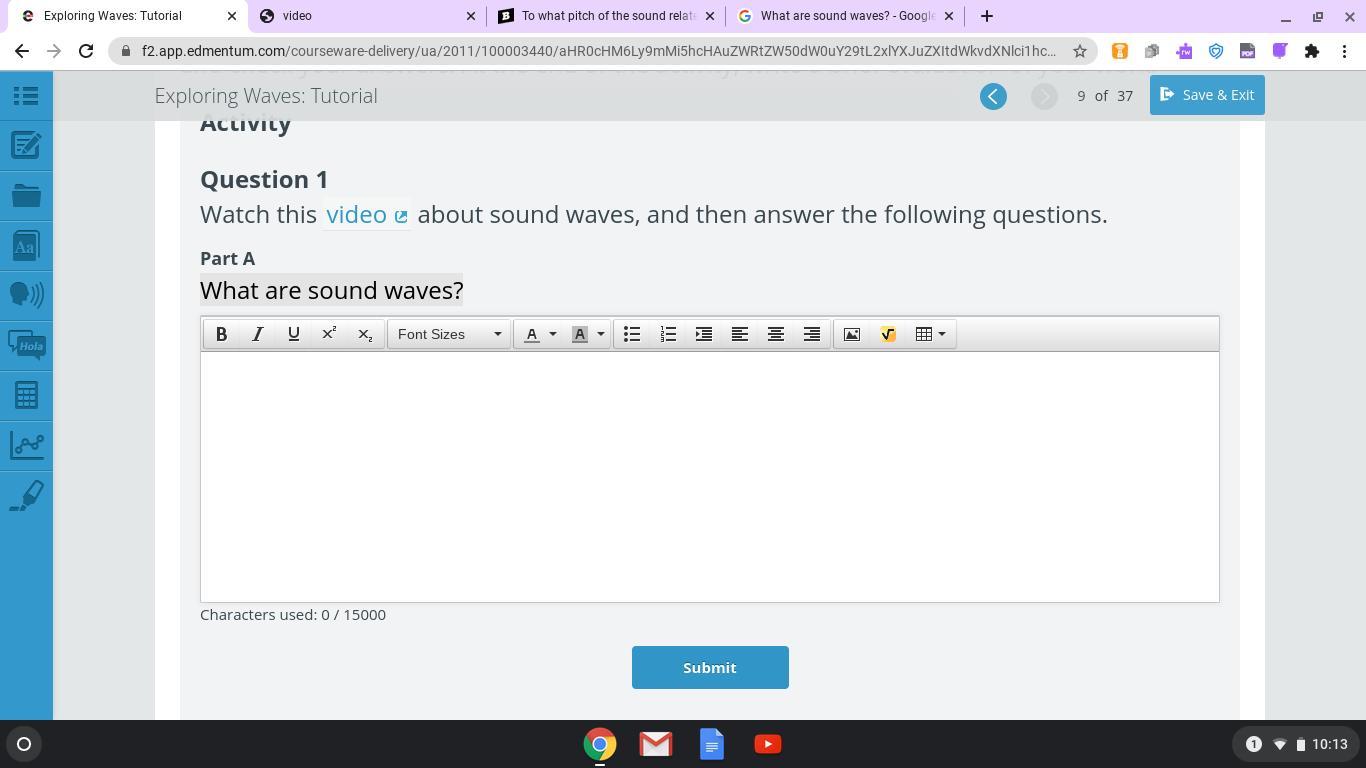Open the course contents list icon

pos(26,96)
